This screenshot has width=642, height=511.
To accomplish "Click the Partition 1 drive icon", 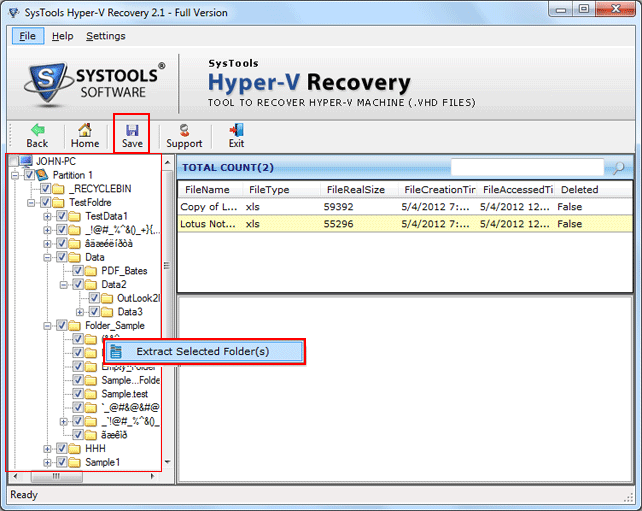I will tap(42, 175).
